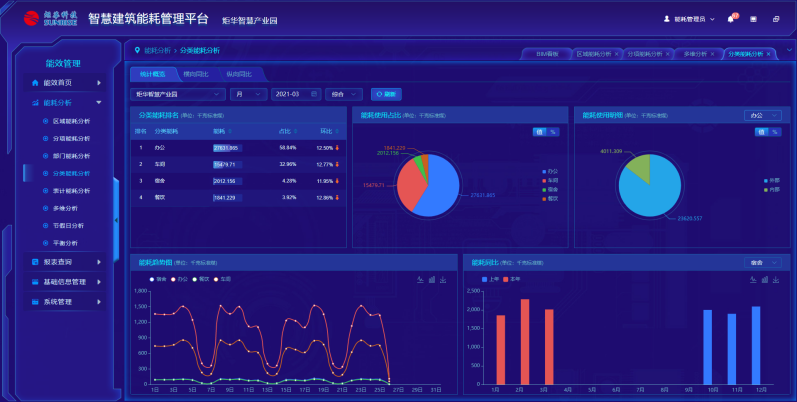Click the message icon beside the bell

click(753, 19)
